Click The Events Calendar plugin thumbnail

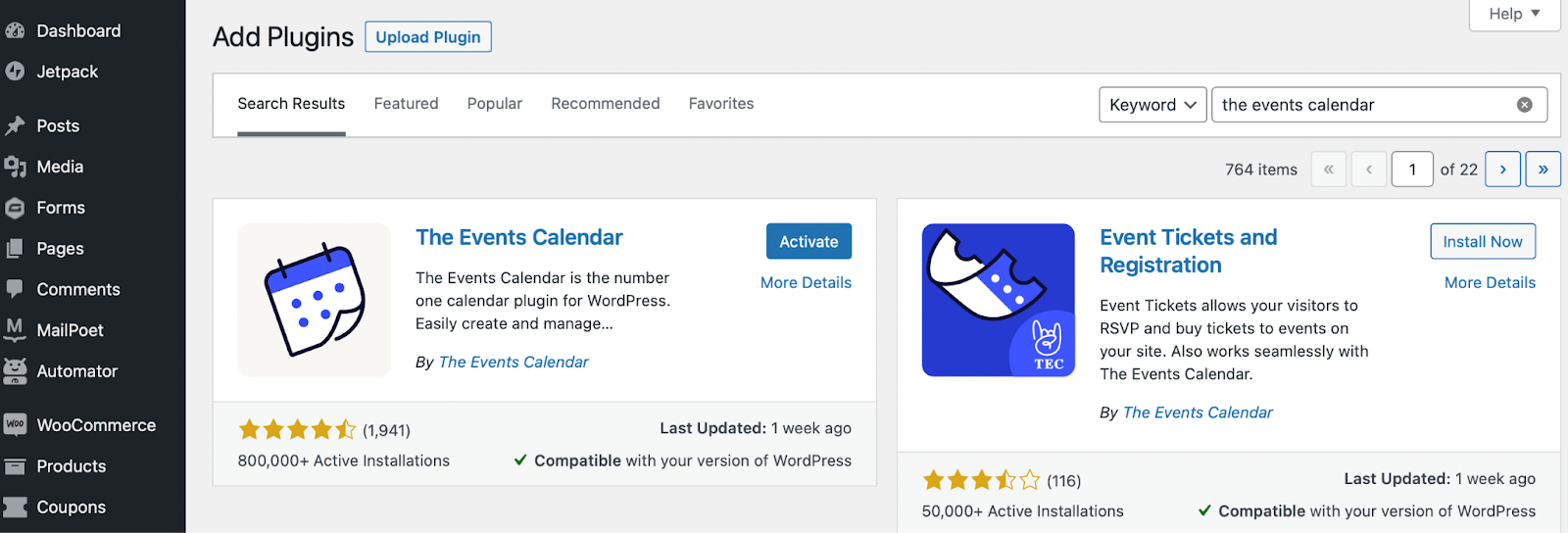click(x=314, y=300)
